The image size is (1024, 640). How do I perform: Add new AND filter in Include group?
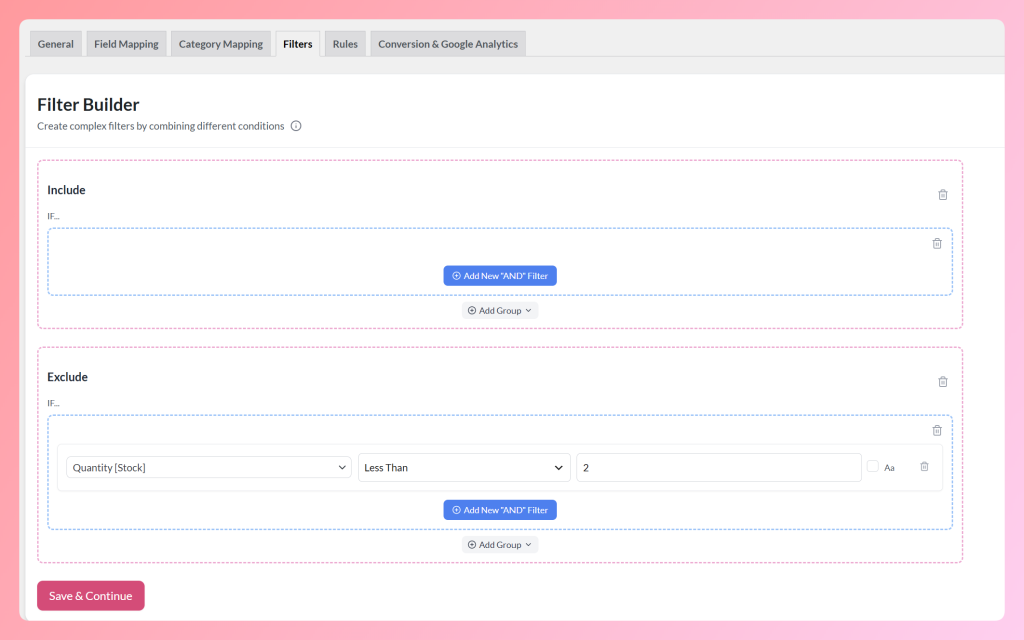[500, 276]
